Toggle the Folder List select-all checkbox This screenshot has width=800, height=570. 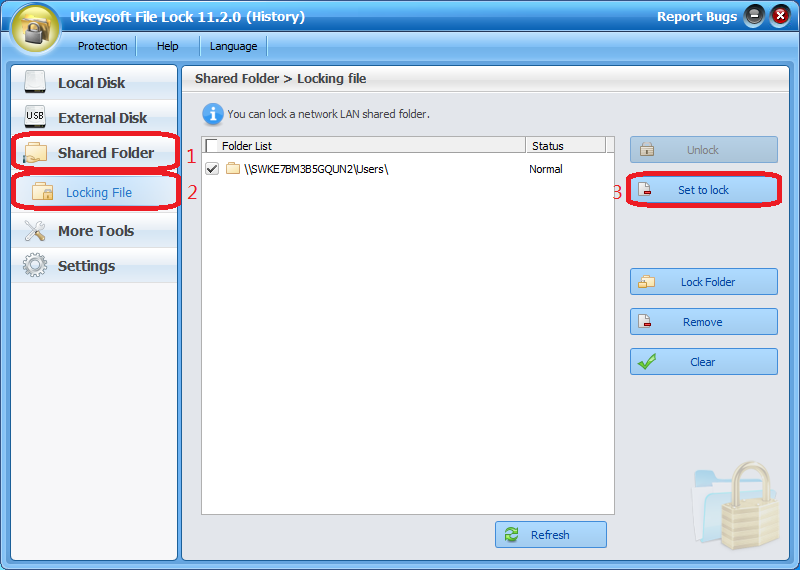[x=211, y=145]
